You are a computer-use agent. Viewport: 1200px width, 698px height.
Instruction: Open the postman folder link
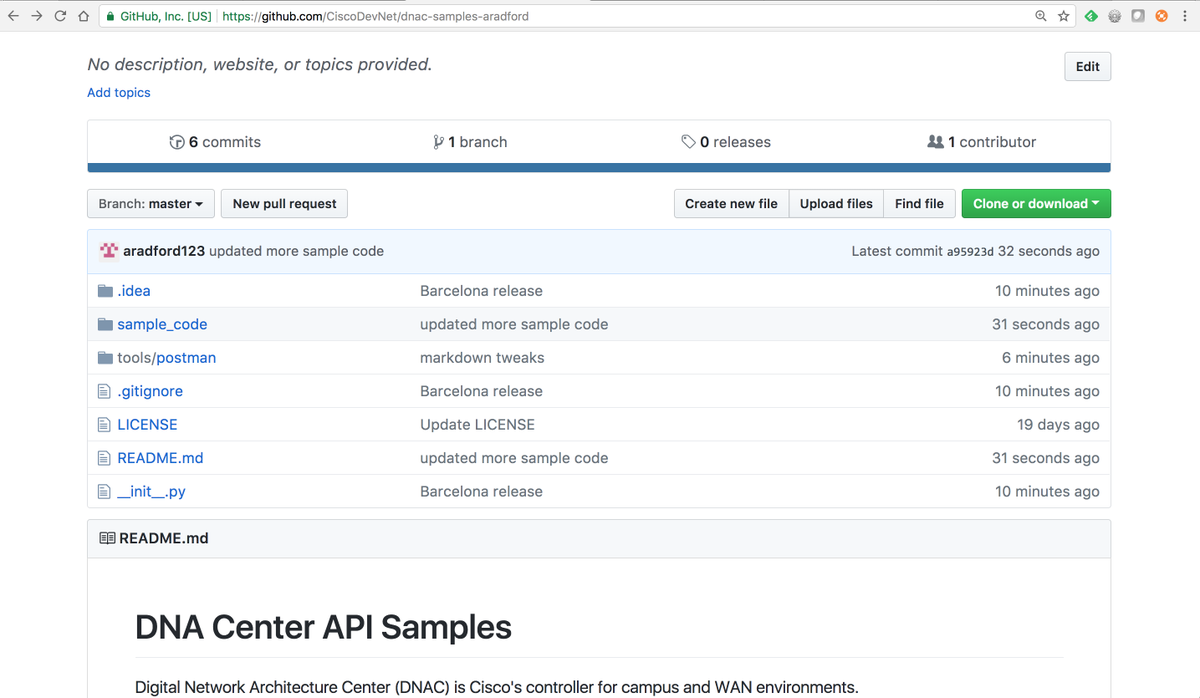tap(186, 358)
